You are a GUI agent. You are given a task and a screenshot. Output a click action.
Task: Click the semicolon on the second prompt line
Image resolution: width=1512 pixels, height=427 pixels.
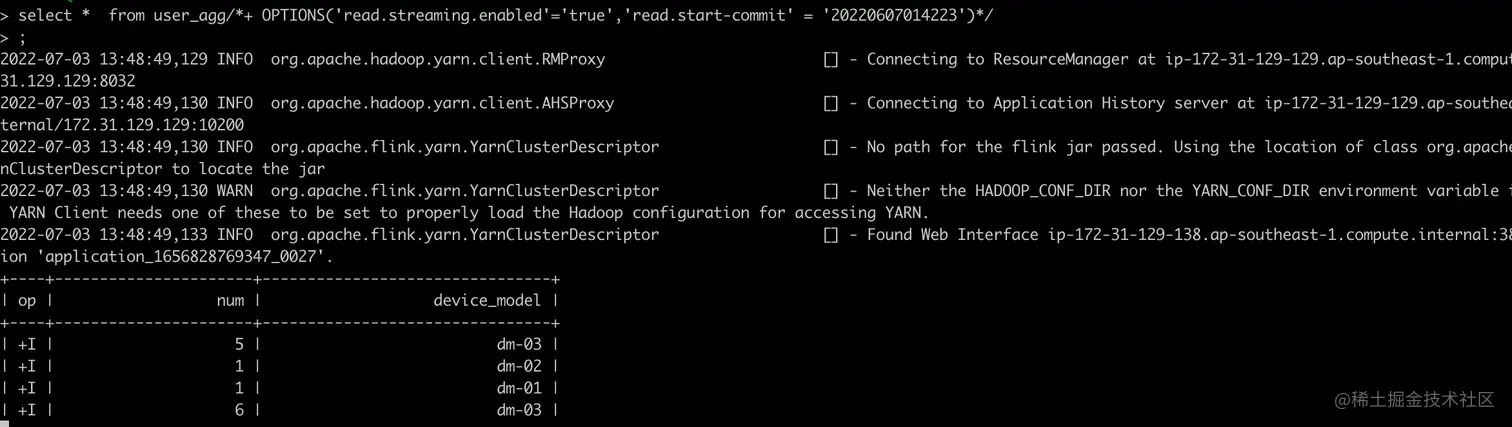[x=23, y=37]
